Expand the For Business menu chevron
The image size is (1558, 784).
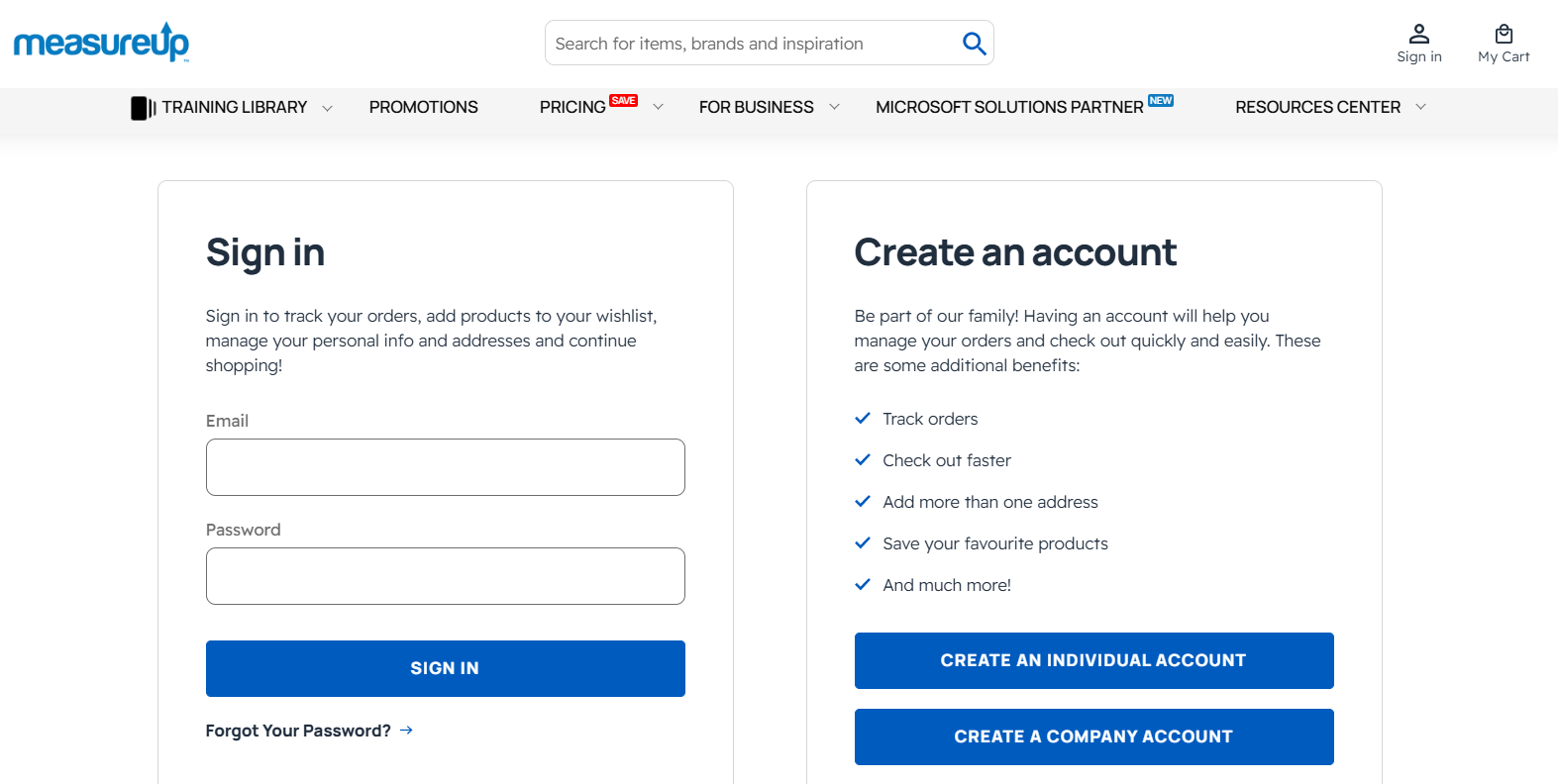835,106
